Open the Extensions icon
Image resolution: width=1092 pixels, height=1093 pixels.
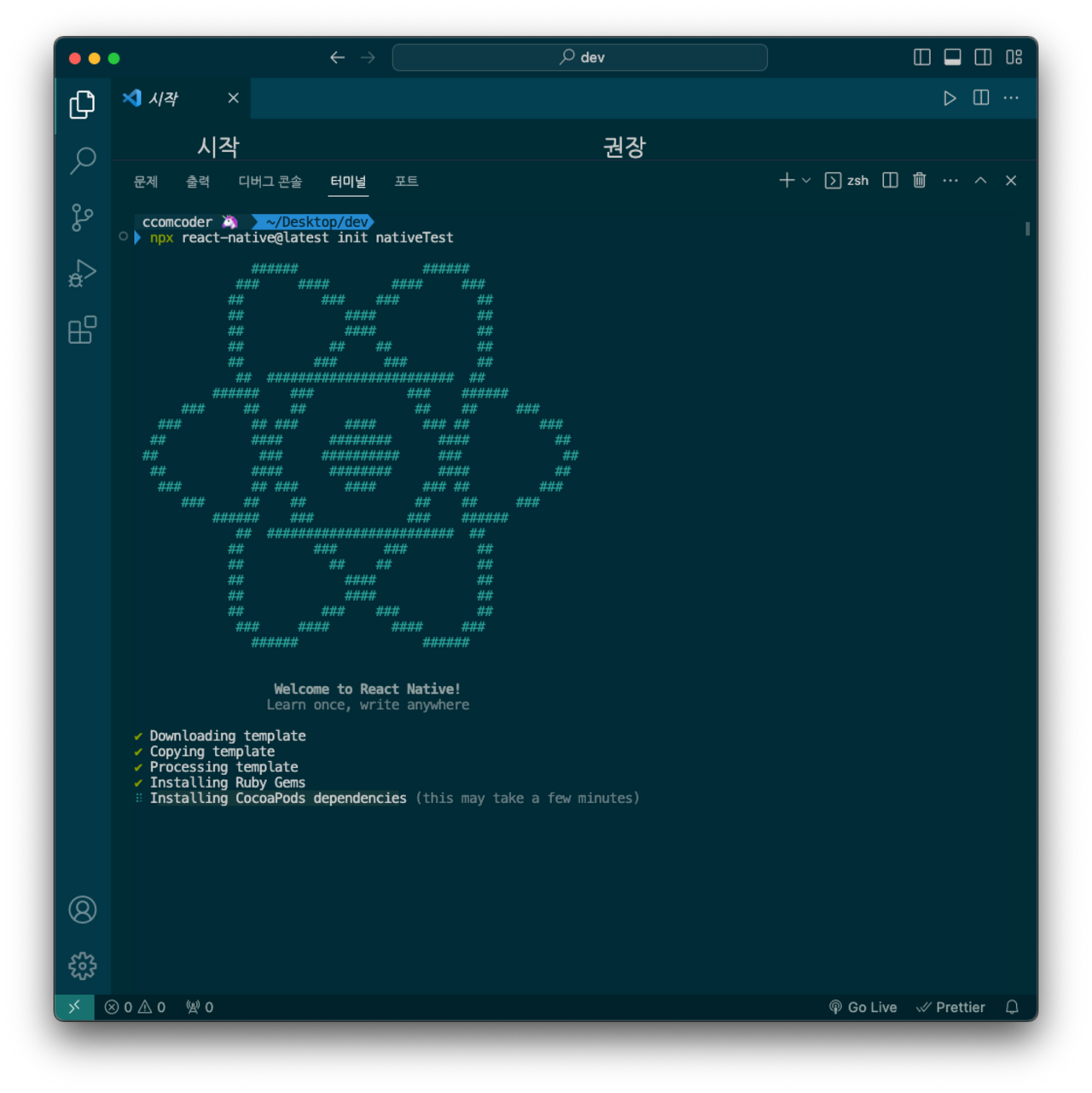point(82,330)
